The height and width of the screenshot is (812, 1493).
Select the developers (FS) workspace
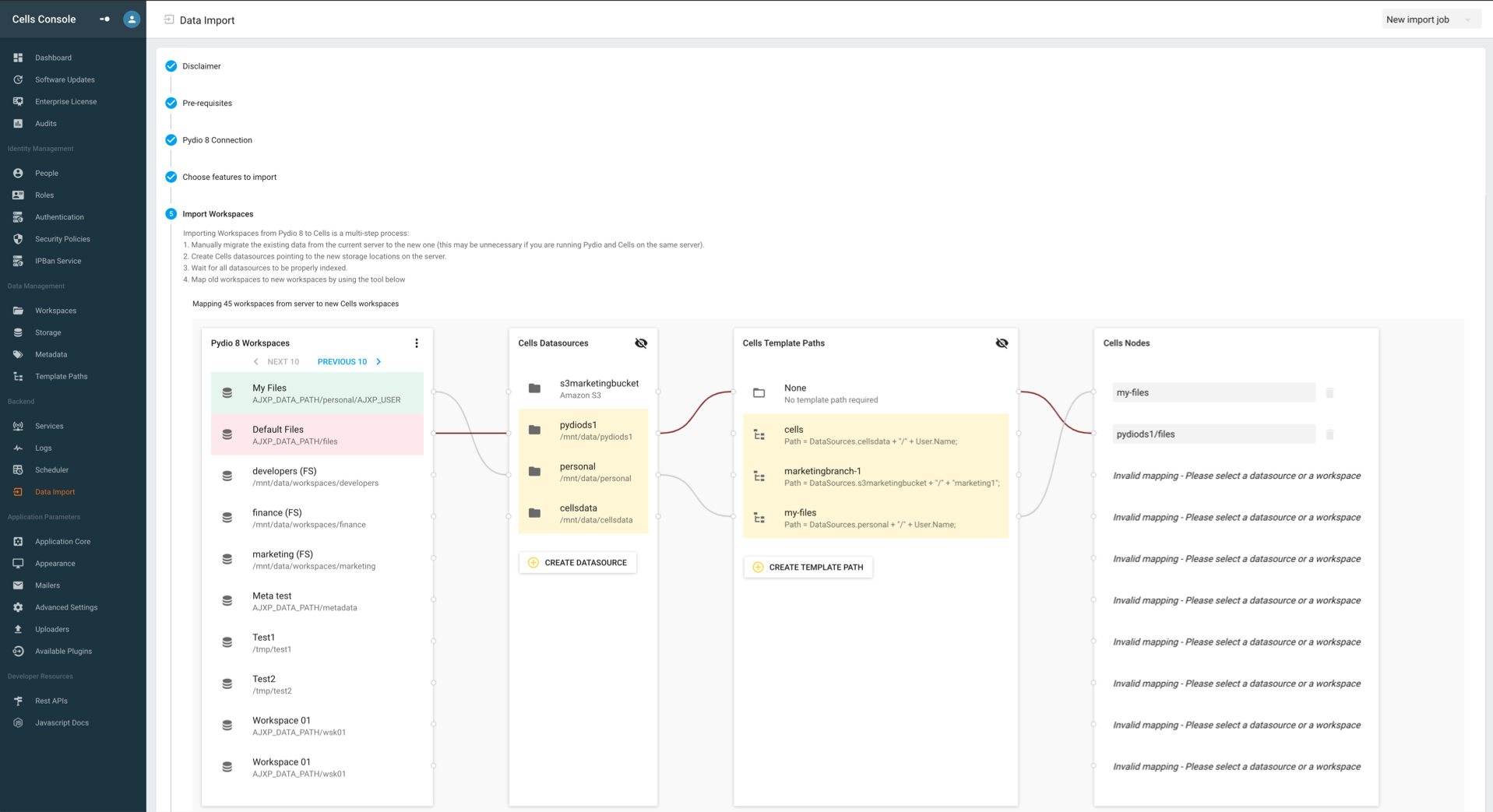pyautogui.click(x=317, y=476)
